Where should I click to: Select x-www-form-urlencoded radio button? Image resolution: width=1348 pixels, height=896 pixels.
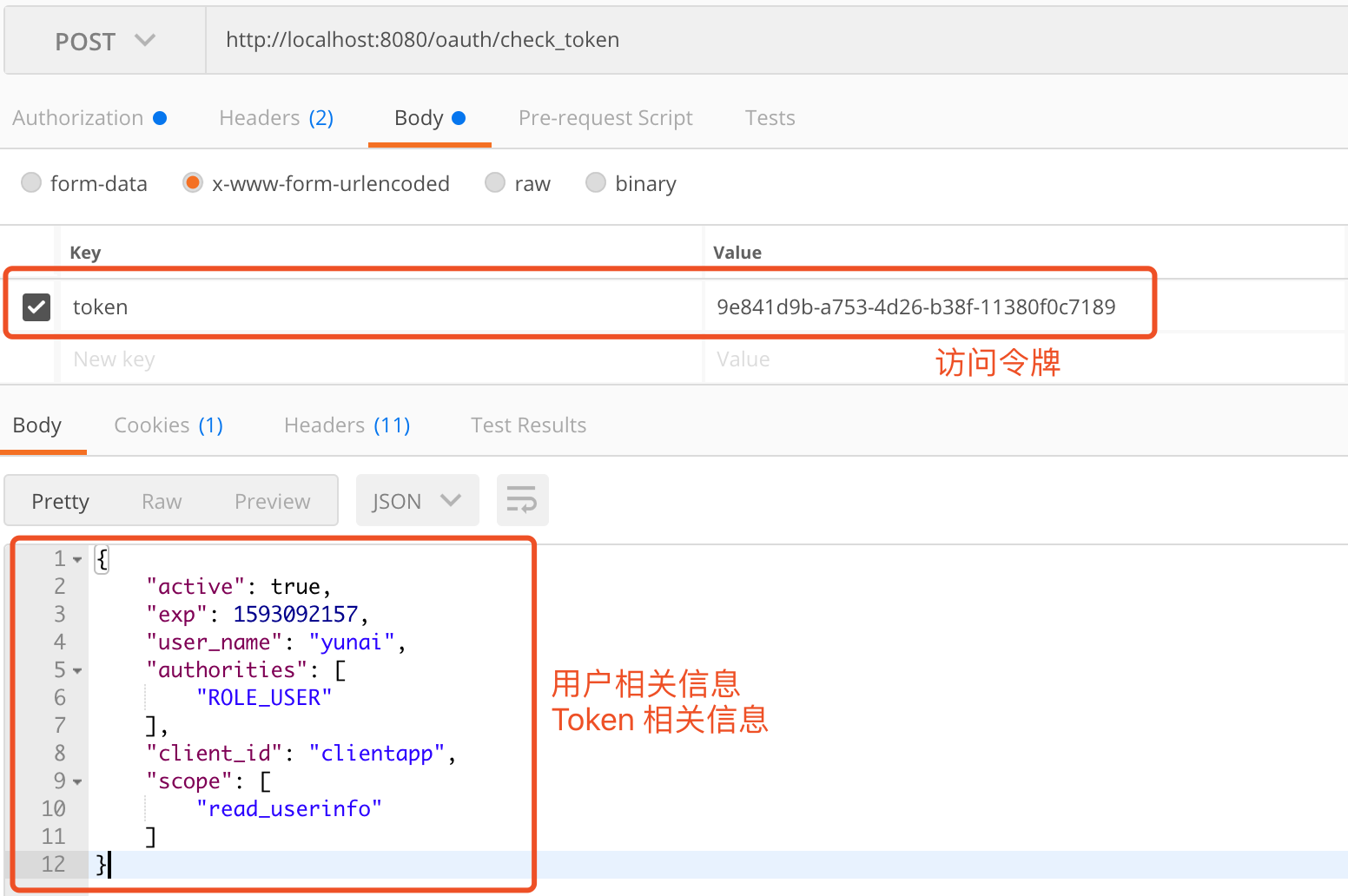click(x=193, y=183)
